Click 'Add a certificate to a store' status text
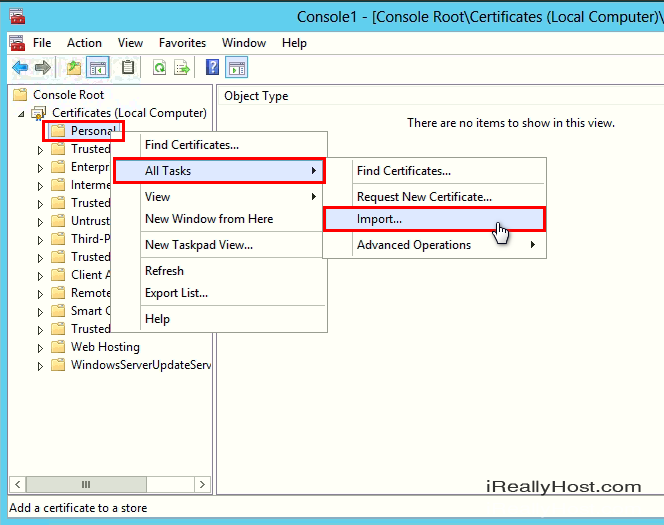Viewport: 664px width, 525px height. click(x=78, y=508)
